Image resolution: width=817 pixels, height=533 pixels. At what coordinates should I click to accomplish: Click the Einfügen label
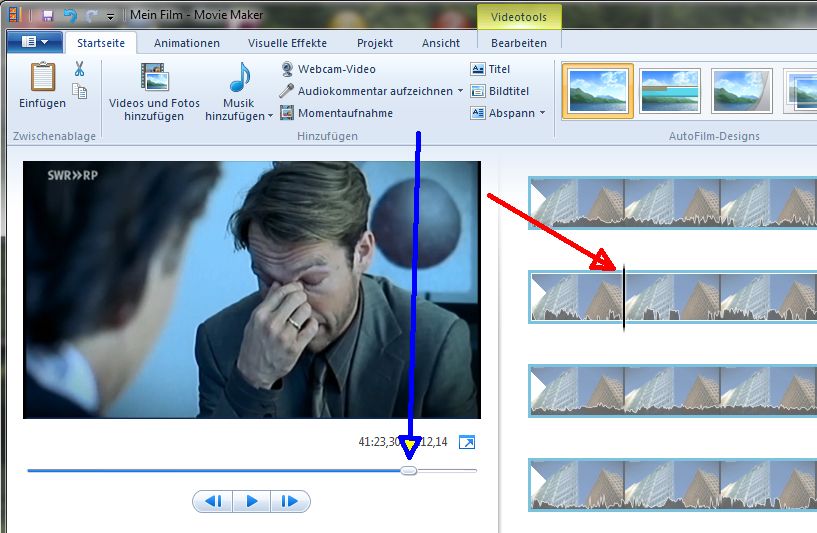click(42, 103)
